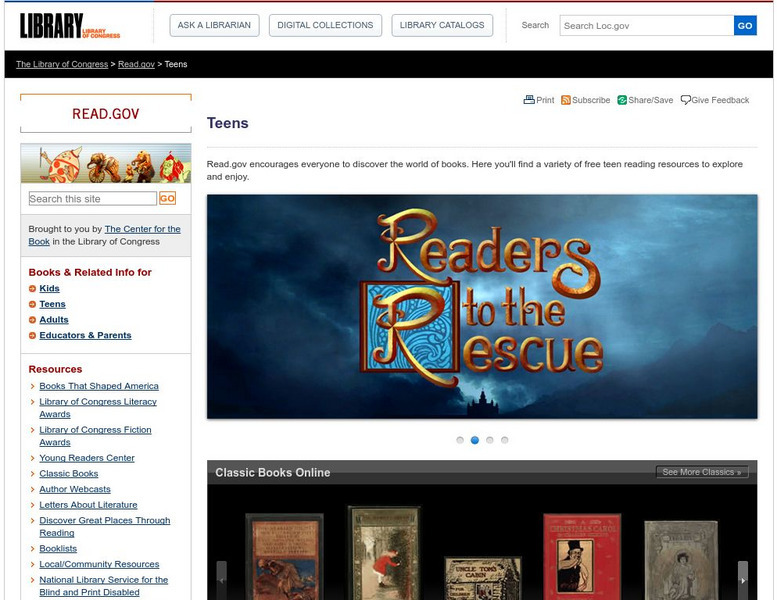Screen dimensions: 777x600
Task: Show the first carousel slide via its dot
Action: coord(460,440)
